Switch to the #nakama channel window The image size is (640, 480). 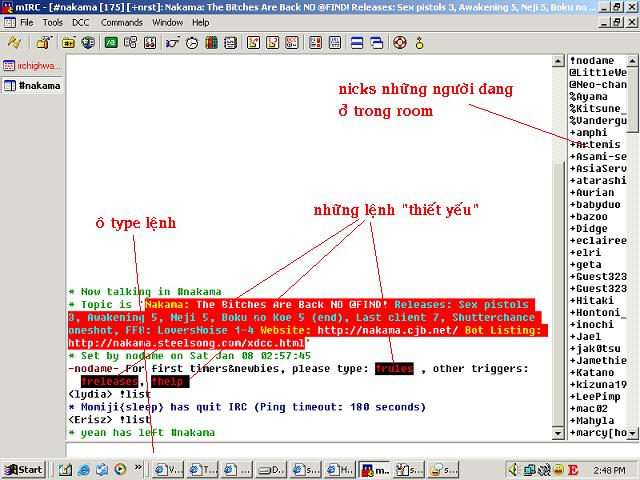click(x=32, y=86)
